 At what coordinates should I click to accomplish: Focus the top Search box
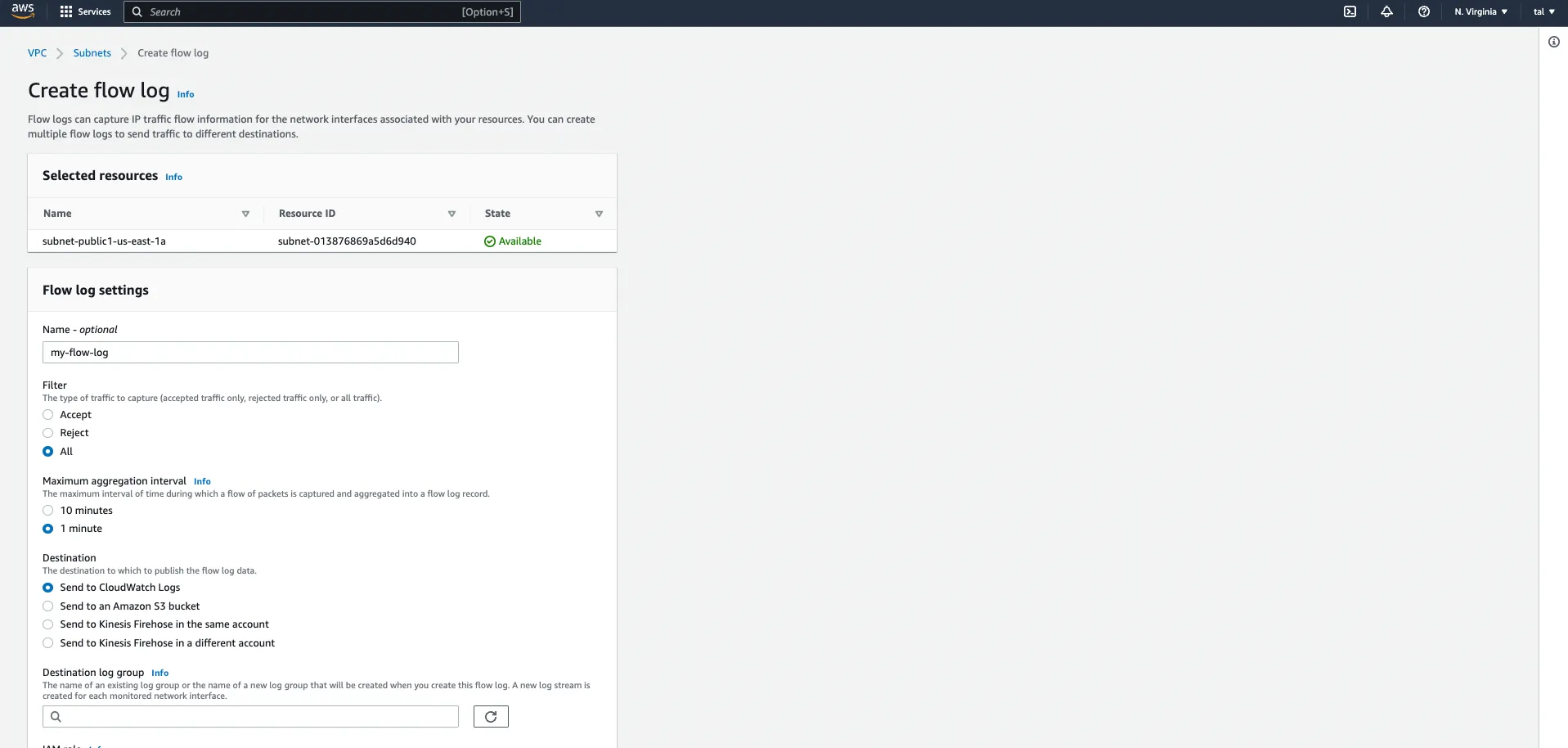(x=322, y=11)
